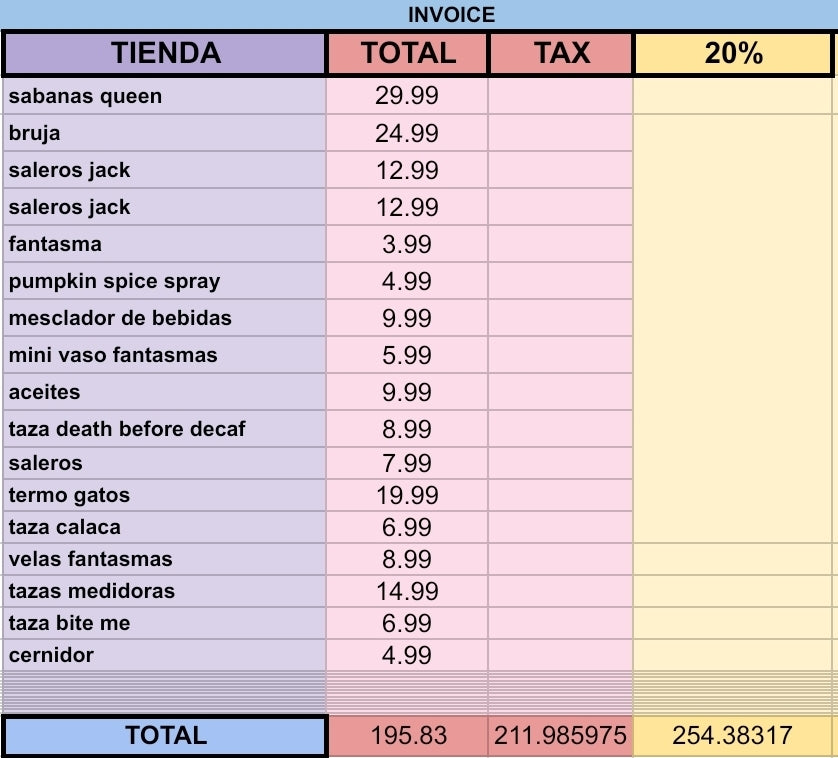838x758 pixels.
Task: Click the 24.99 price cell
Action: 407,133
